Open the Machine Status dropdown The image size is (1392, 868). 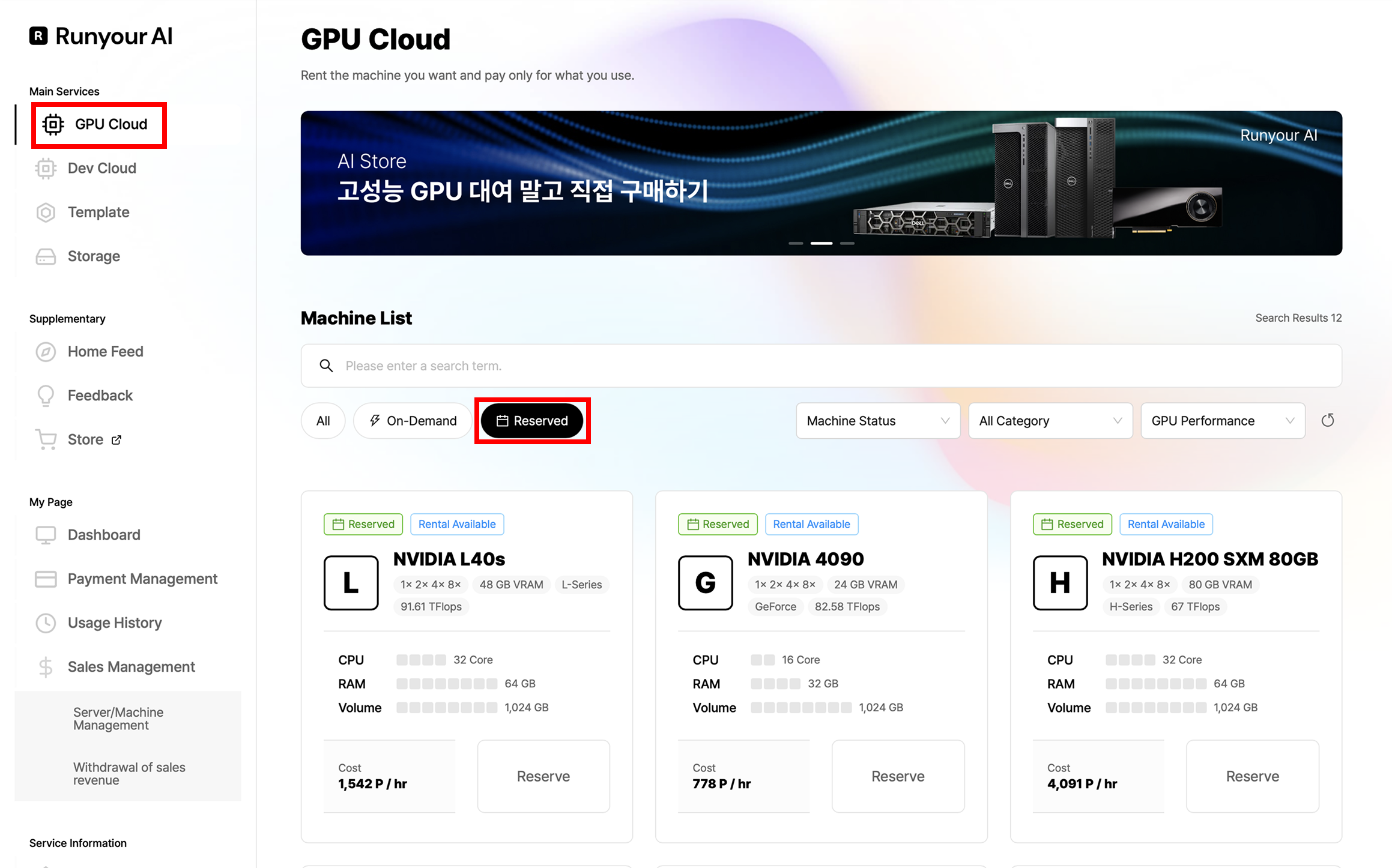[877, 421]
